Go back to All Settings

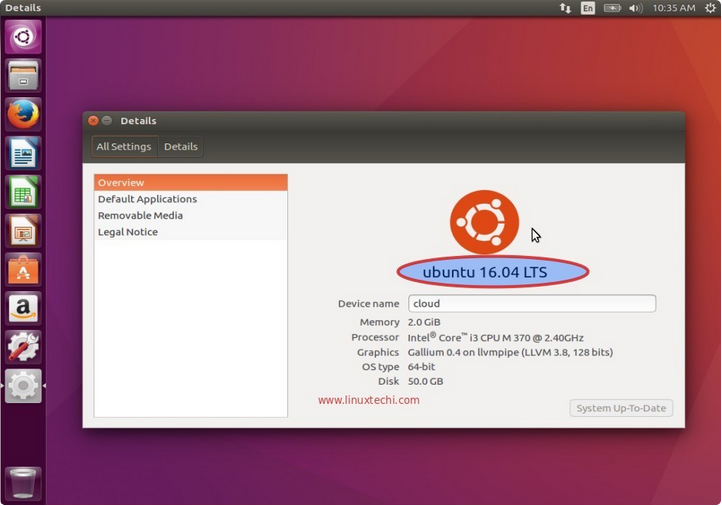(x=124, y=146)
